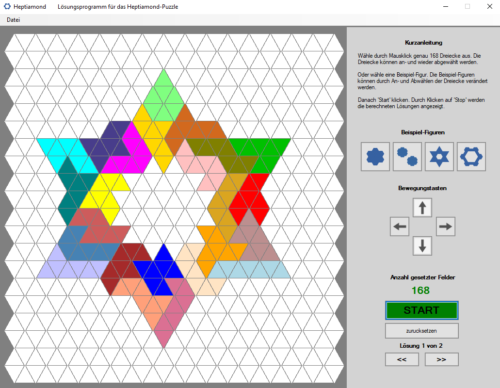Move the figure left with the arrow button

point(400,227)
